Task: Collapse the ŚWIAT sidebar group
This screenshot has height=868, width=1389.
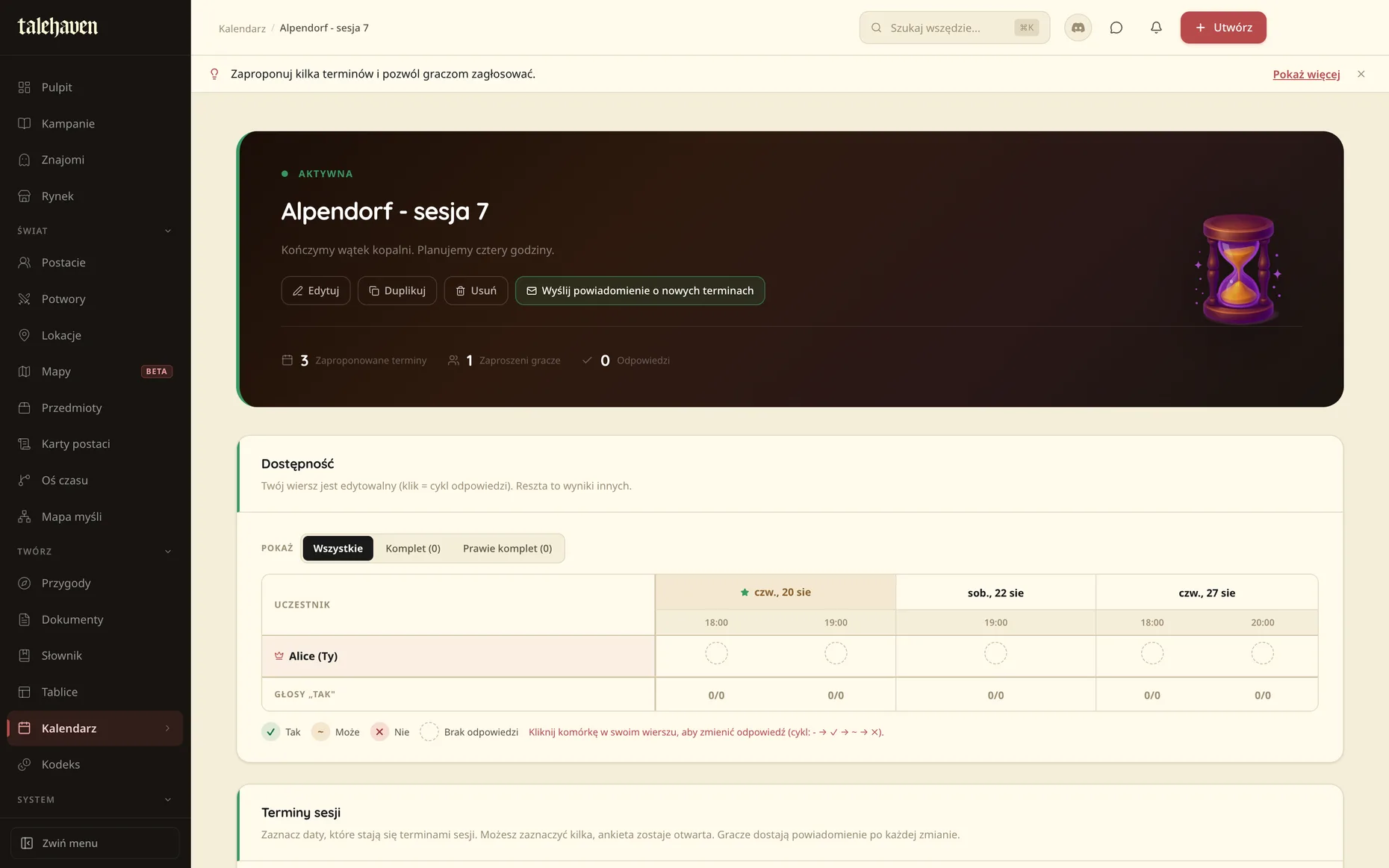Action: click(x=95, y=231)
